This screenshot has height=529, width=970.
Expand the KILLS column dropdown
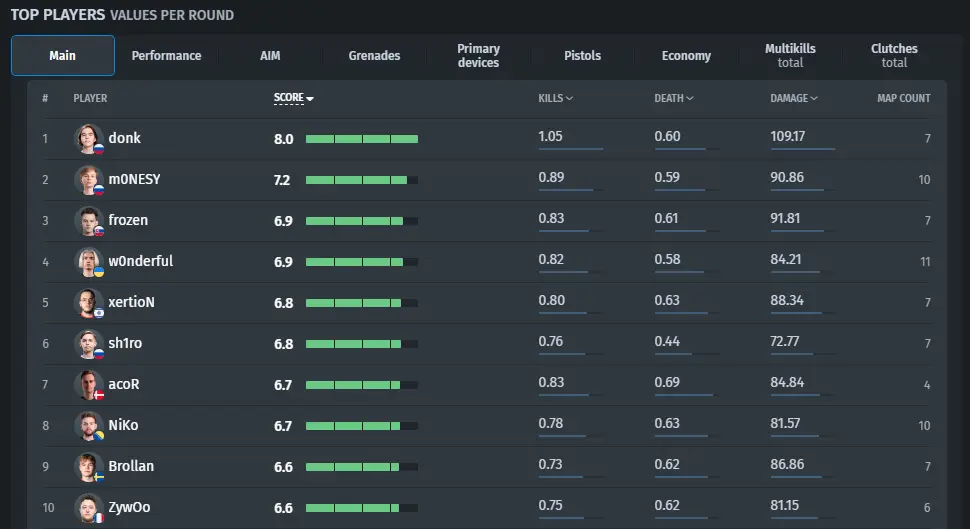tap(556, 98)
